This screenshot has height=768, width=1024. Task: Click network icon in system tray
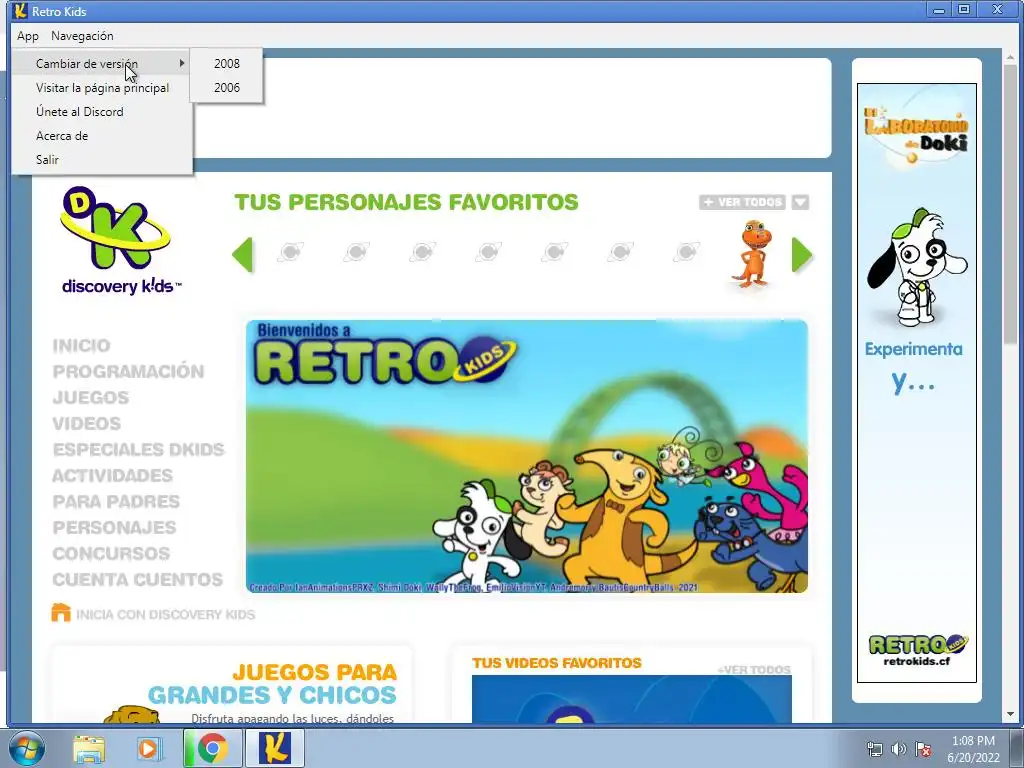coord(874,749)
